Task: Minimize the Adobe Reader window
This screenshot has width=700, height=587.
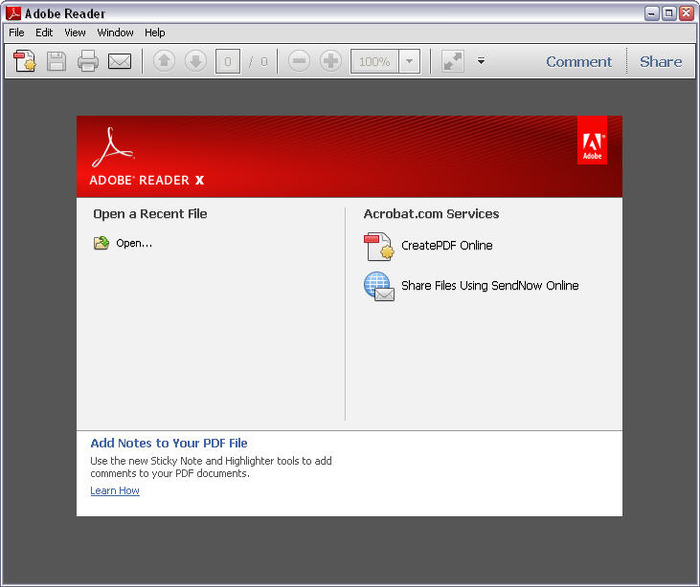Action: [652, 13]
